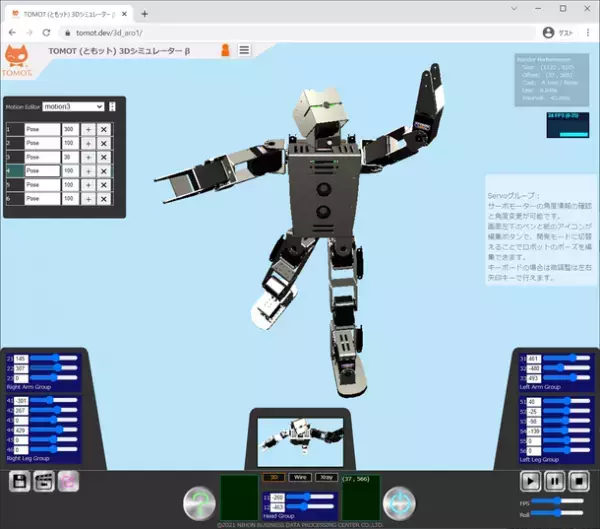This screenshot has height=529, width=600.
Task: Select the TOMOT 3D simulator browser tab
Action: (x=69, y=14)
